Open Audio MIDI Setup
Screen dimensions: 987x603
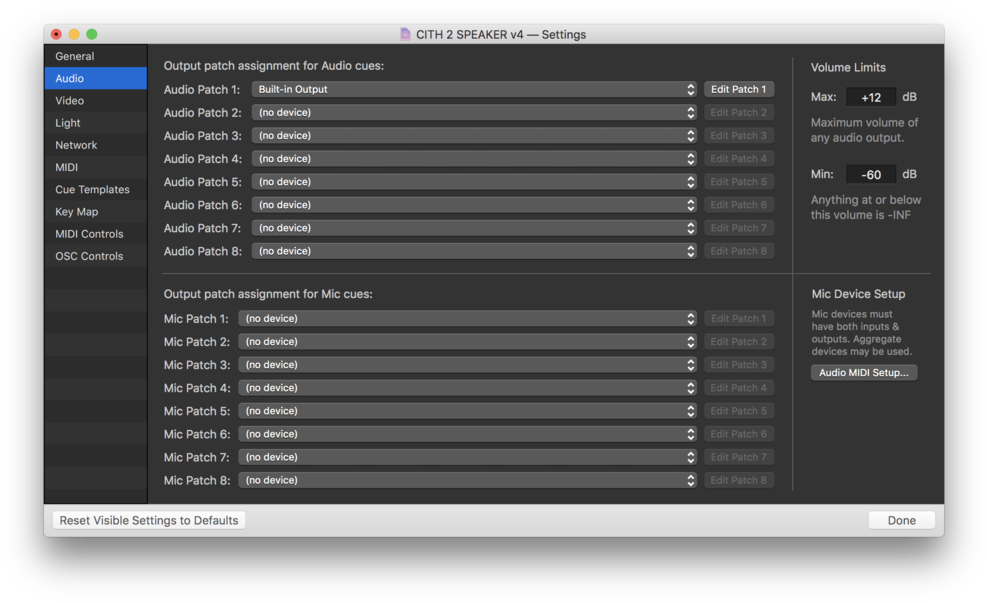pos(863,373)
